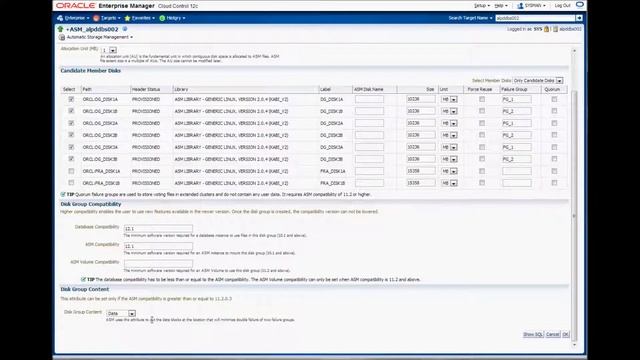Check Select for ORCL:FRA_DISK1B
Image resolution: width=640 pixels, height=360 pixels.
tap(71, 183)
